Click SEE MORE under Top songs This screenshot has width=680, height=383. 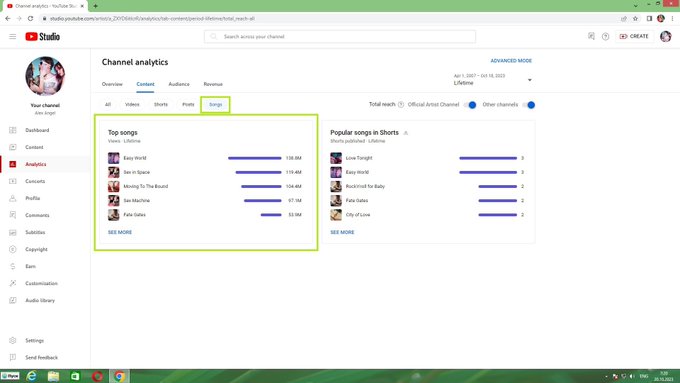120,232
